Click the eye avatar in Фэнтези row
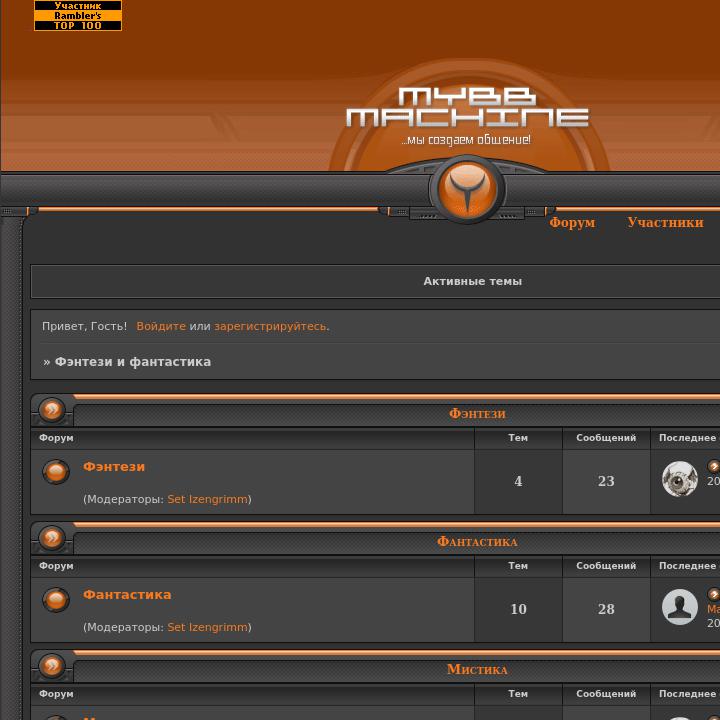The height and width of the screenshot is (720, 720). [x=680, y=479]
